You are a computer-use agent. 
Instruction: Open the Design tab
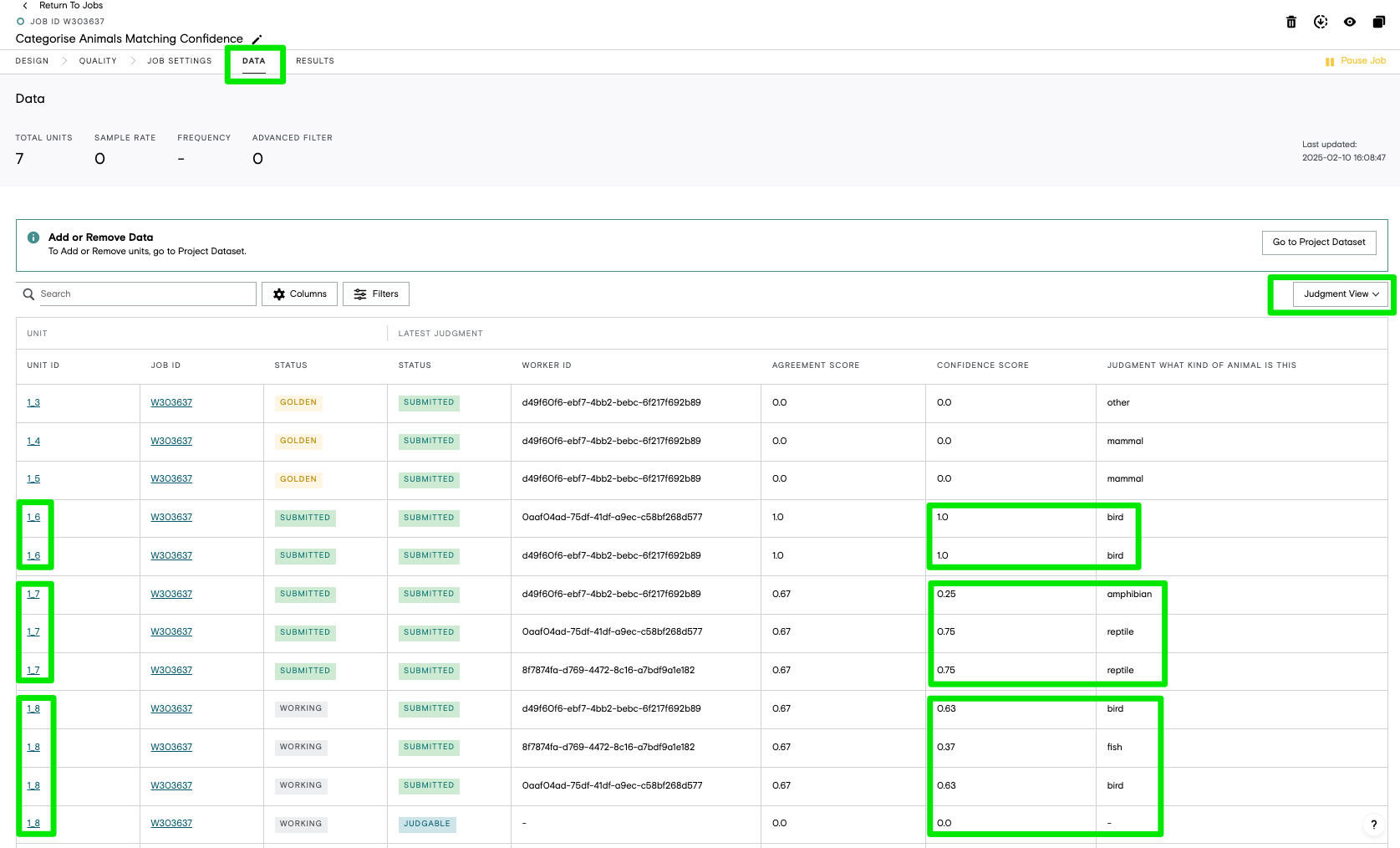(32, 61)
